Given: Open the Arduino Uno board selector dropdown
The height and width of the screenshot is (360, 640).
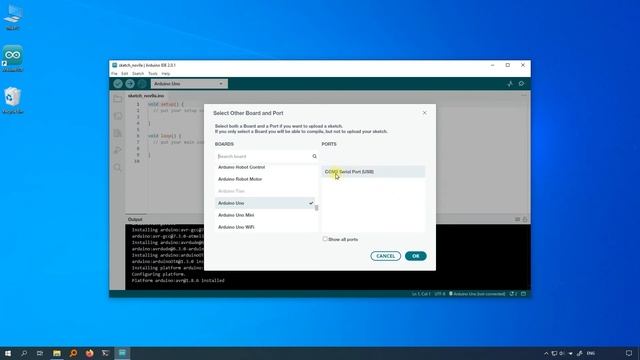Looking at the screenshot, I should coord(189,84).
